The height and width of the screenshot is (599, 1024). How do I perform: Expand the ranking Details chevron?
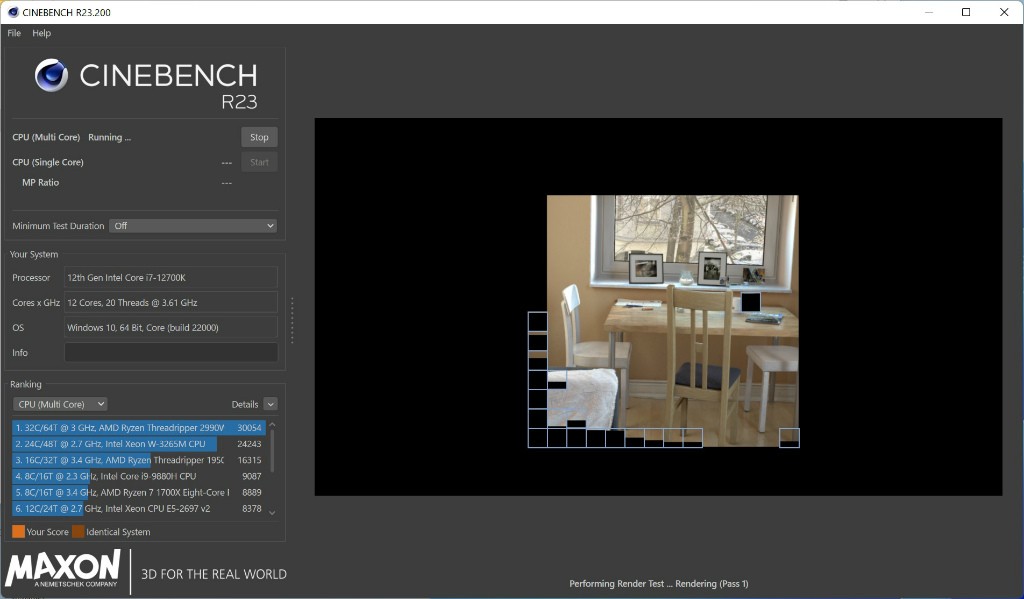click(x=270, y=404)
